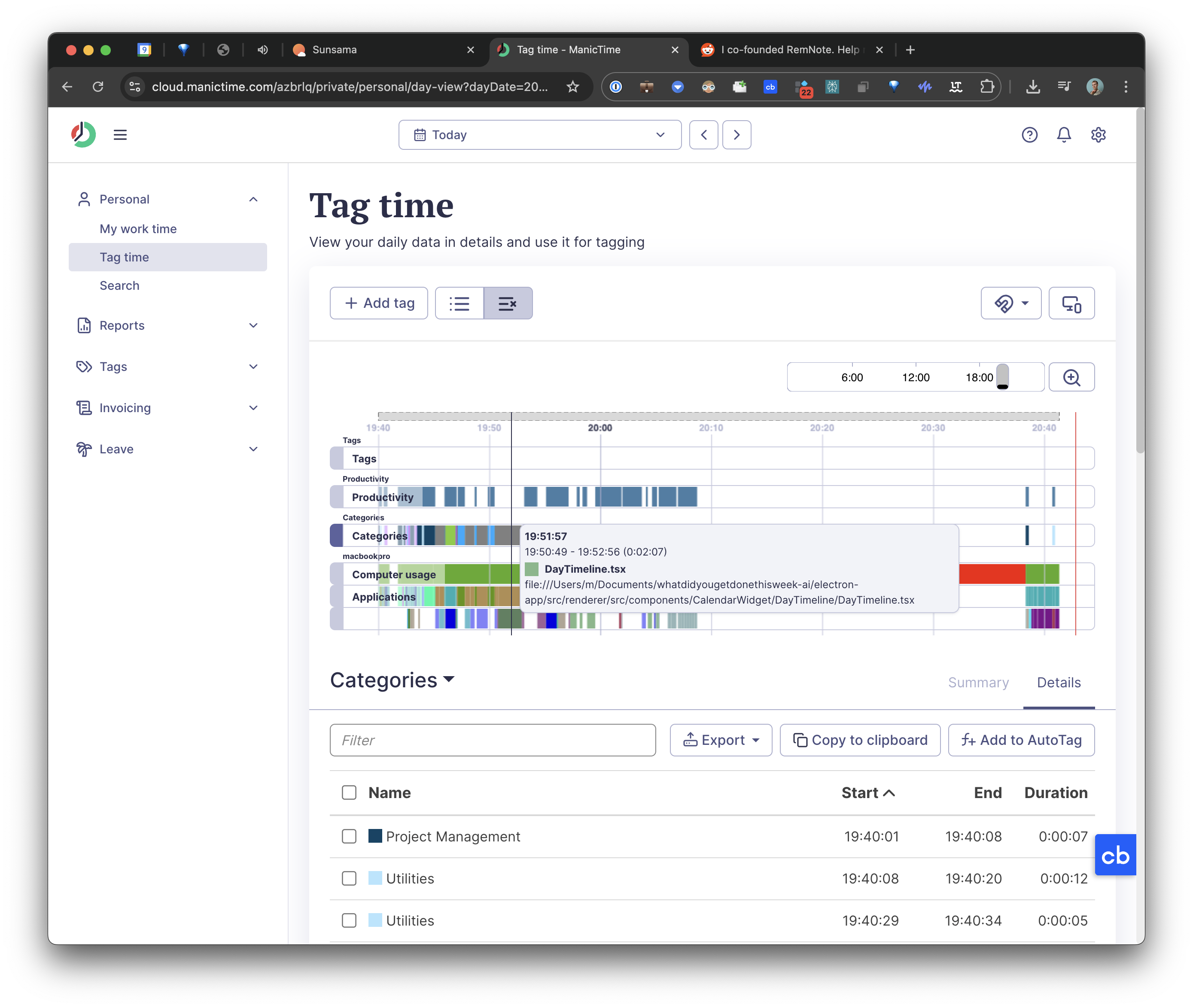The width and height of the screenshot is (1193, 1008).
Task: Open the help question mark icon
Action: 1029,135
